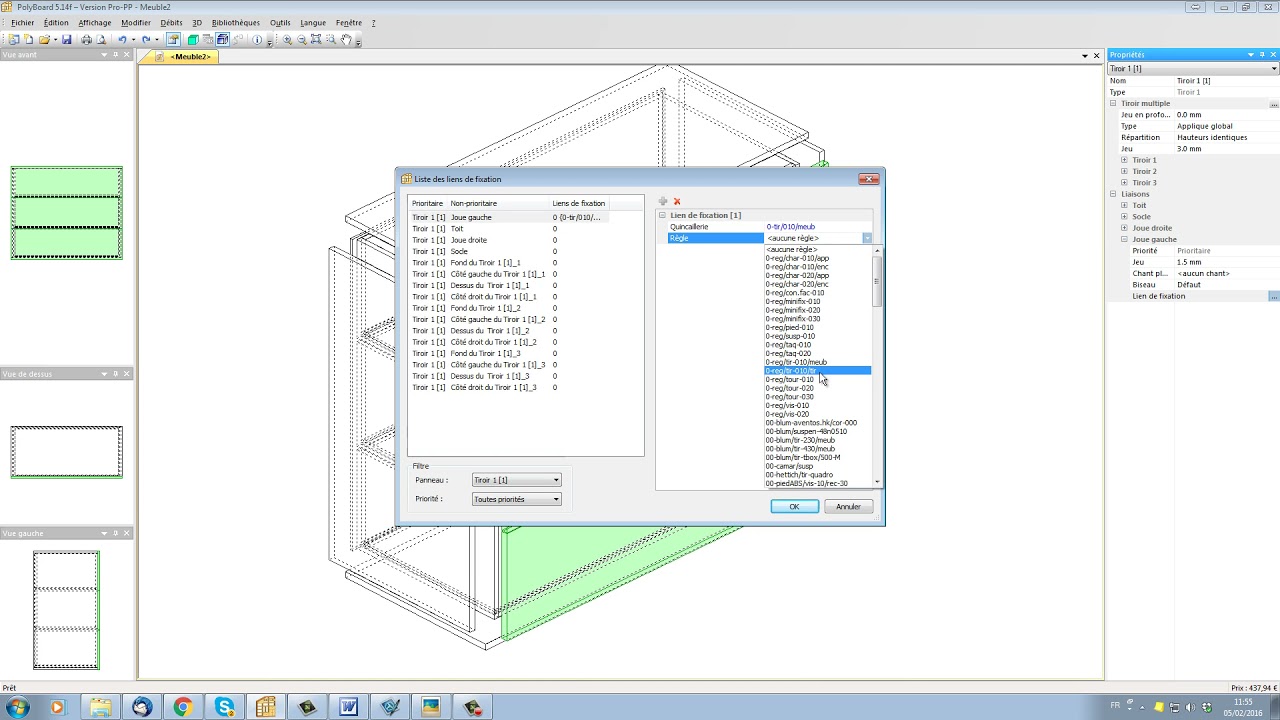Expand the Socle node under Liaisons
This screenshot has height=720, width=1280.
[x=1124, y=216]
